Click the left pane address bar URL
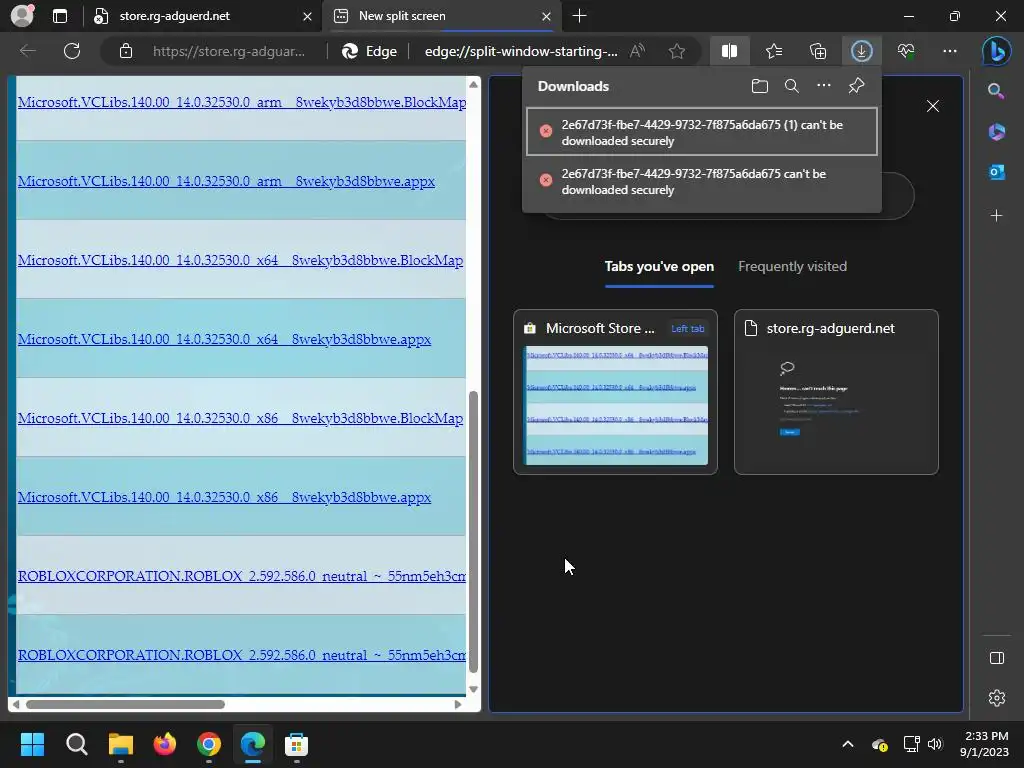The width and height of the screenshot is (1024, 768). click(x=229, y=51)
